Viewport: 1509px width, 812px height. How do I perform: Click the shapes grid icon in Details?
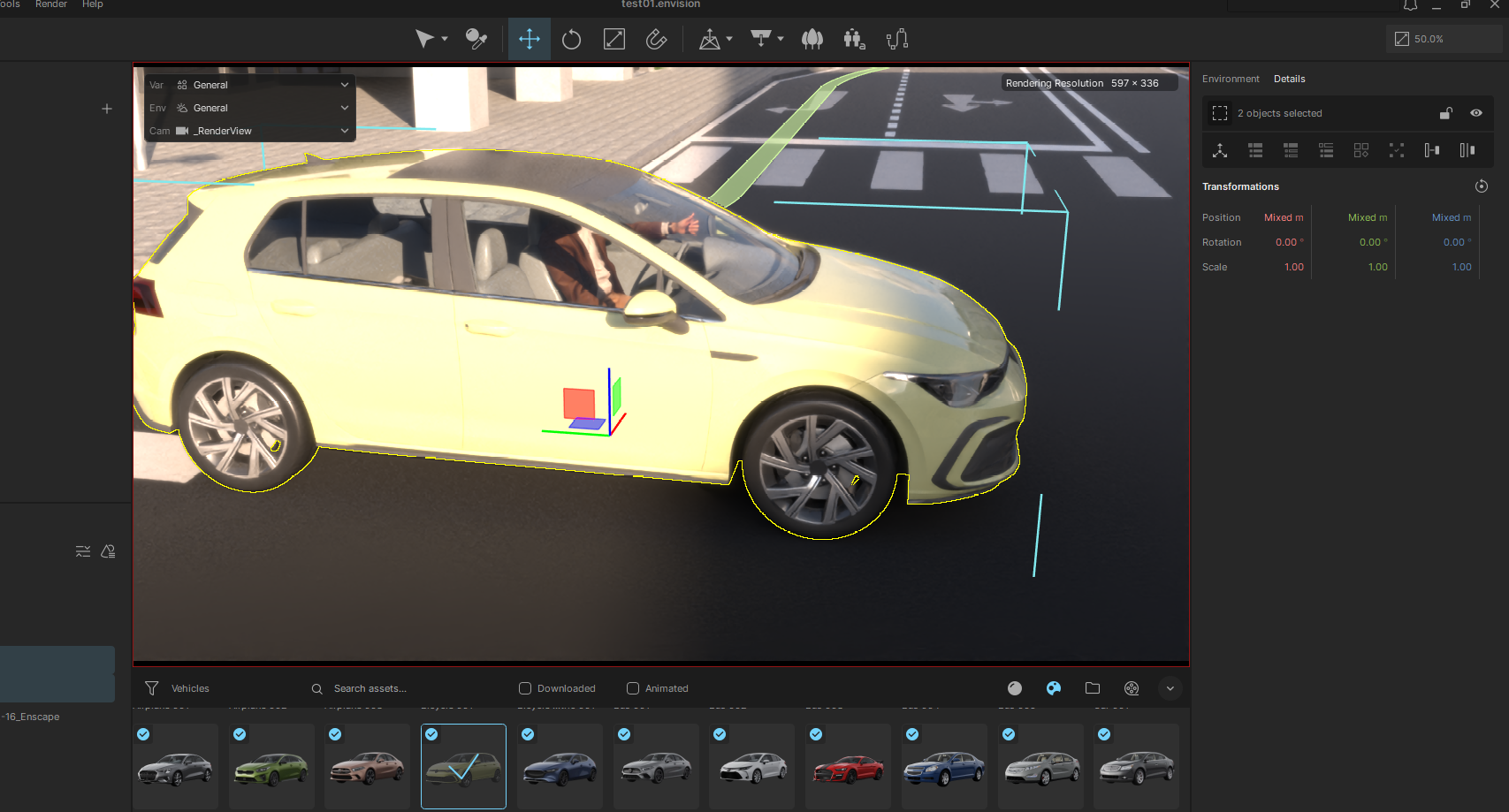(1361, 150)
